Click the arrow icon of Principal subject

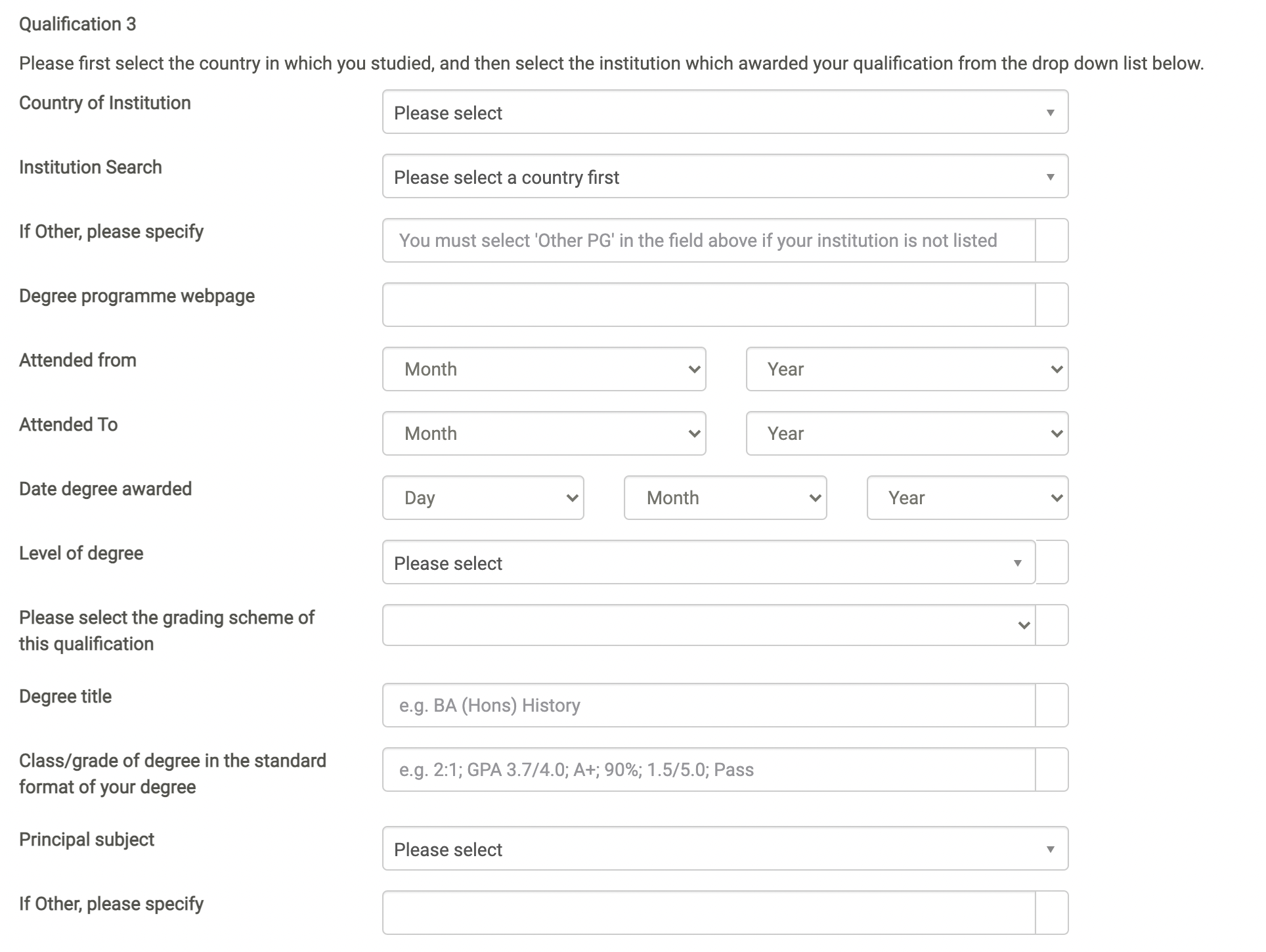pos(1050,850)
